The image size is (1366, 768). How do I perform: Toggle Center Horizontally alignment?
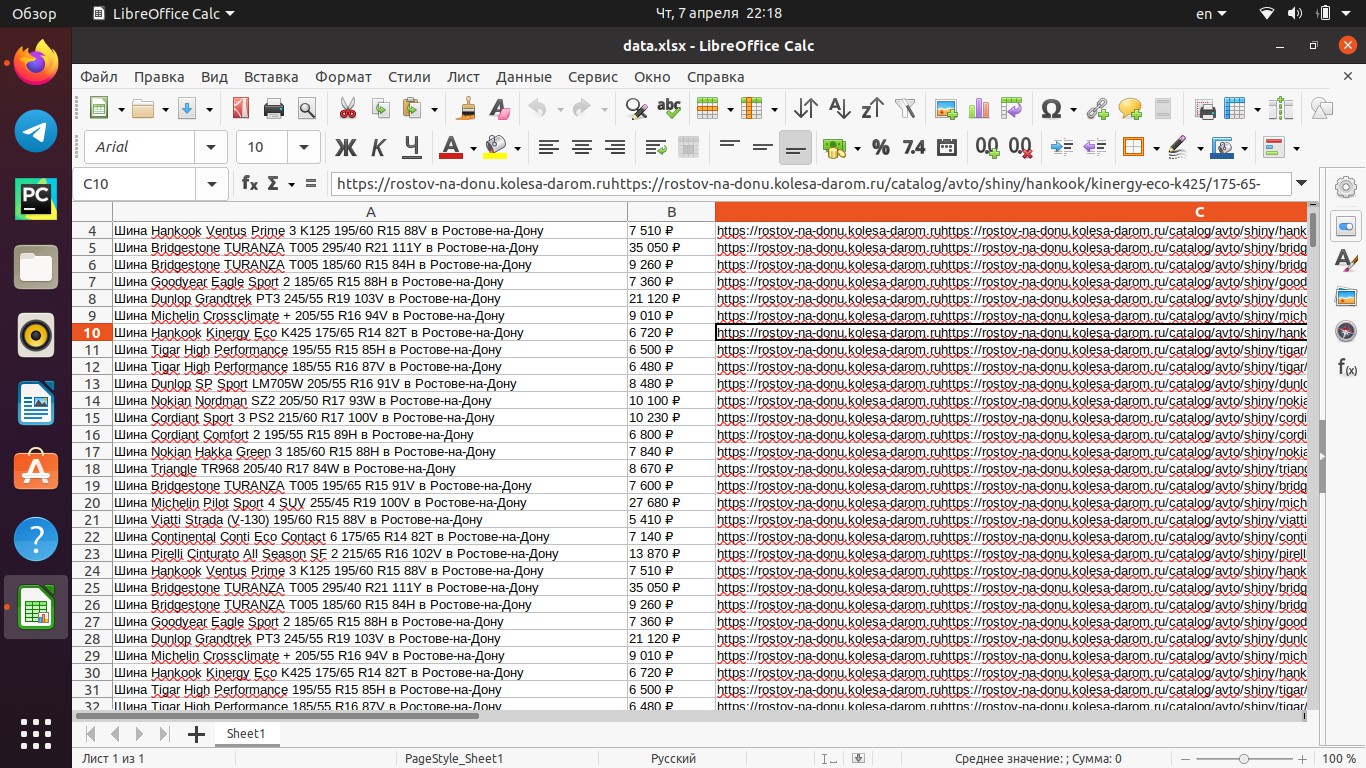[581, 147]
